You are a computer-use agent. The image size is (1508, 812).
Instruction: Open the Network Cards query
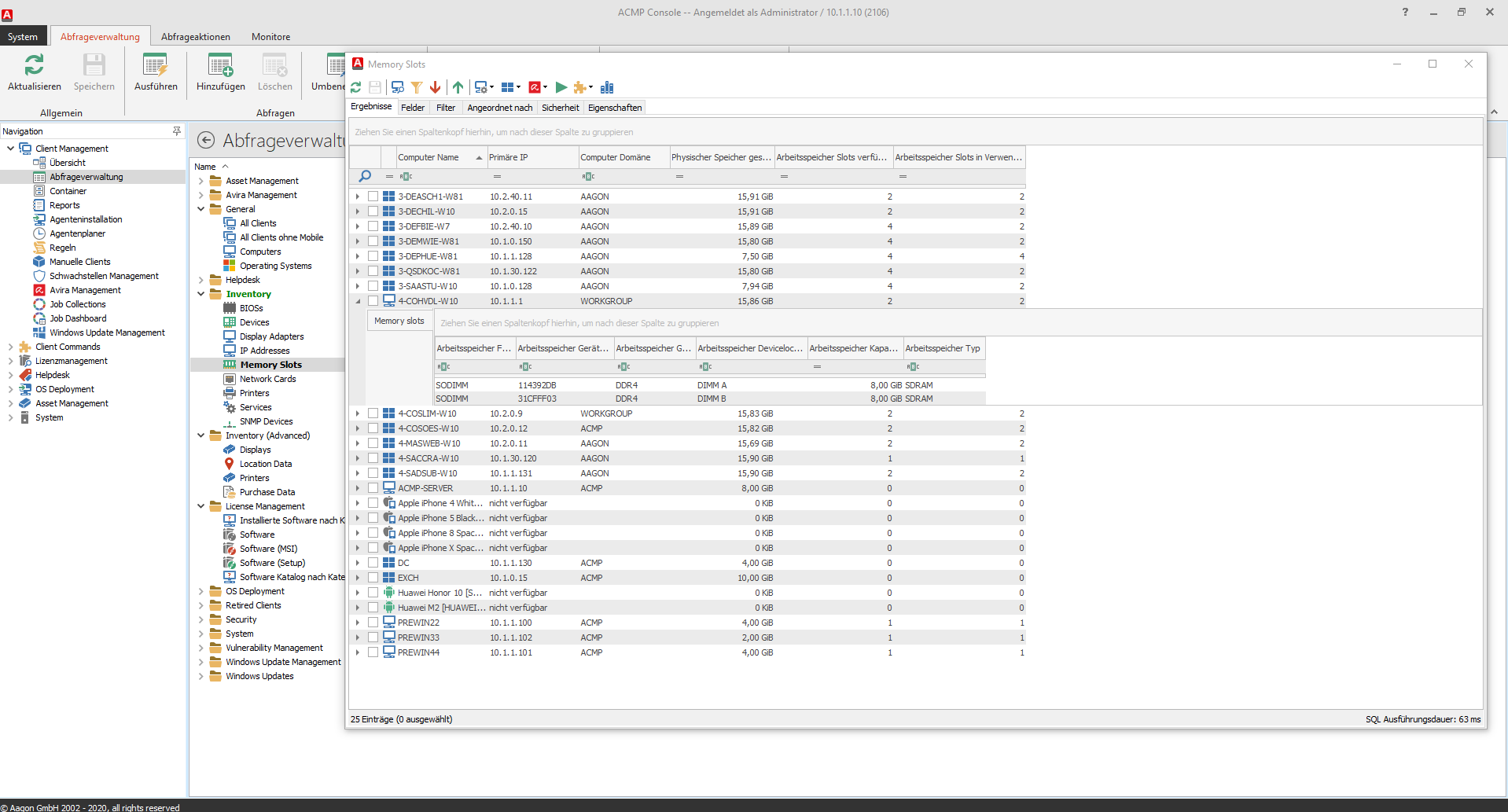coord(268,379)
